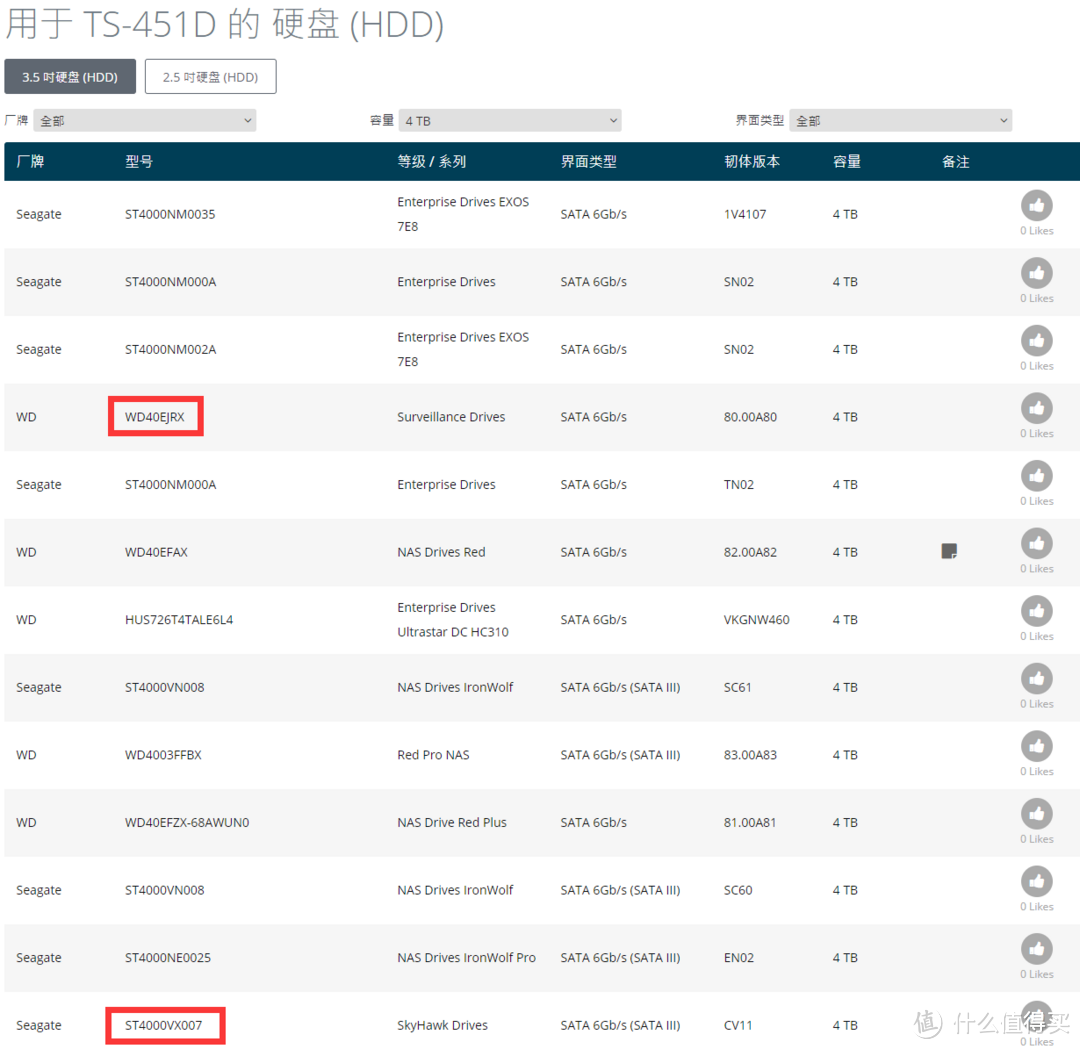Click the NAS Drives IronWolf Pro cell
The width and height of the screenshot is (1080, 1049).
pyautogui.click(x=466, y=957)
